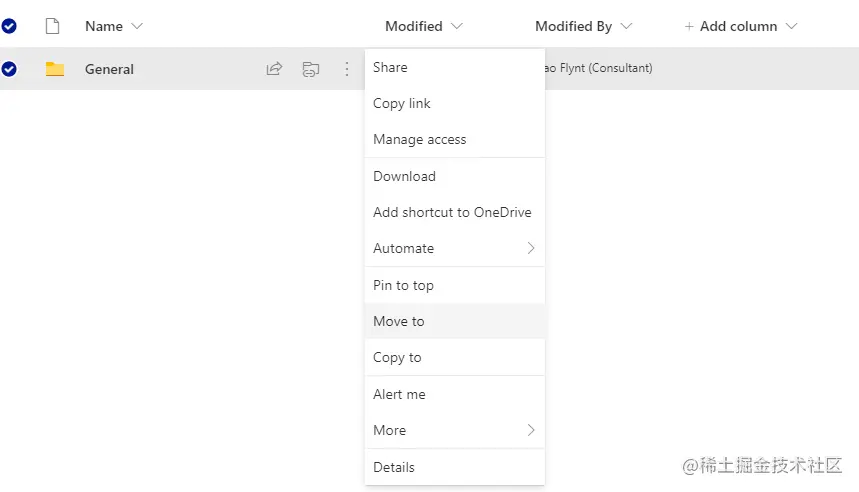The height and width of the screenshot is (492, 859).
Task: Select Move to from context menu
Action: pyautogui.click(x=399, y=321)
